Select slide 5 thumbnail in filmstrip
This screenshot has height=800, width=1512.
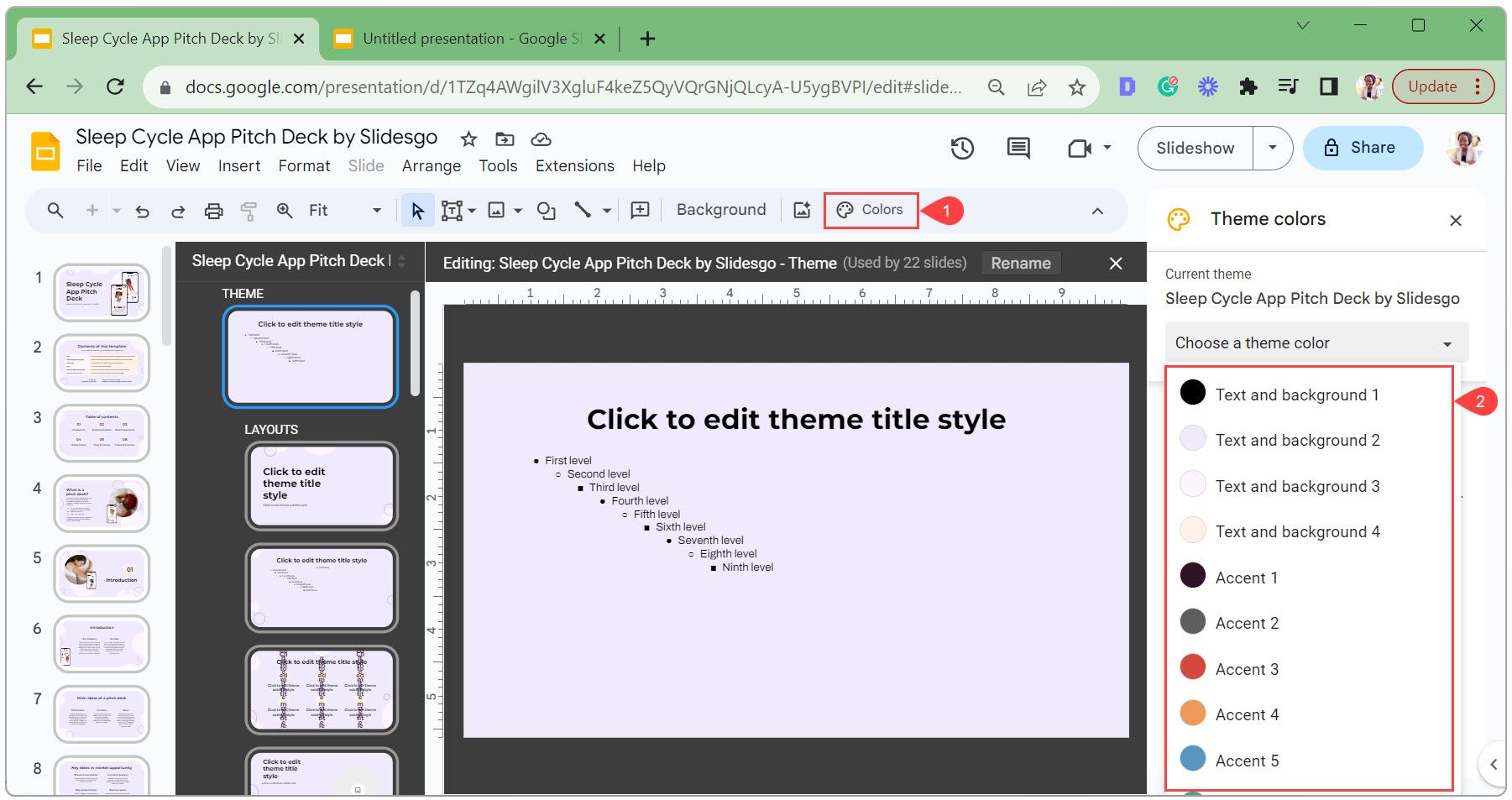102,573
